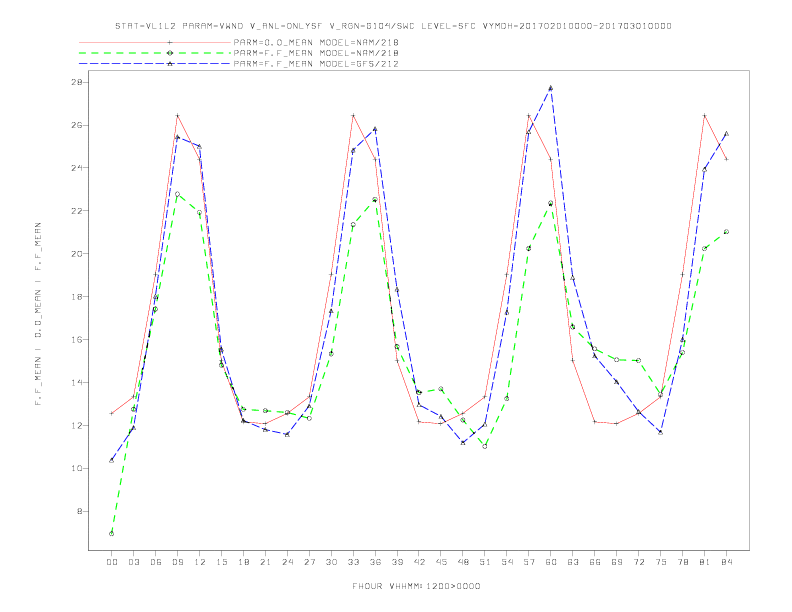Screen dimensions: 792x612
Task: Click the x-axis tick label 42
Action: (x=419, y=562)
